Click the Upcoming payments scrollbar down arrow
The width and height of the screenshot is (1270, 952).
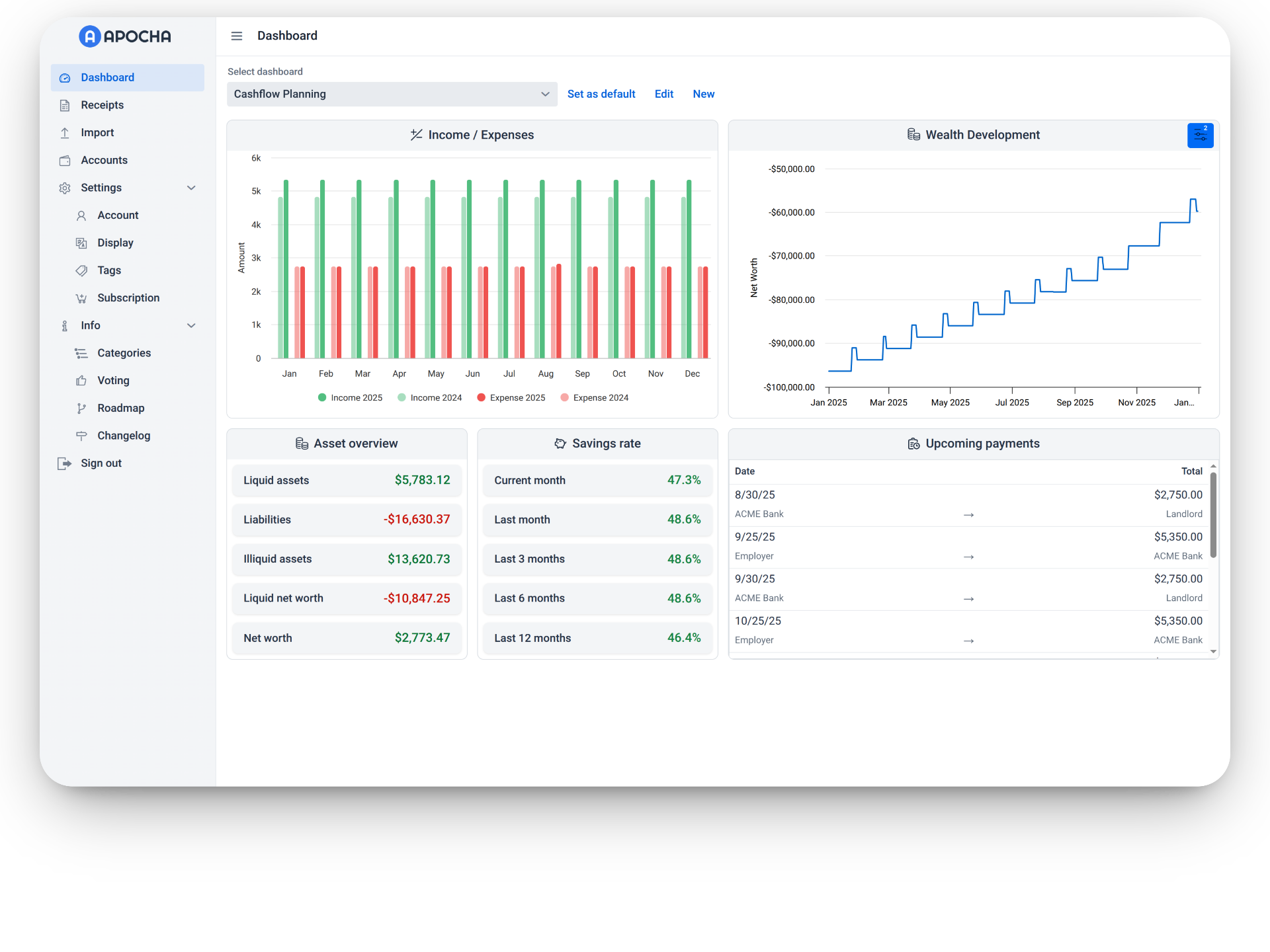[x=1213, y=651]
